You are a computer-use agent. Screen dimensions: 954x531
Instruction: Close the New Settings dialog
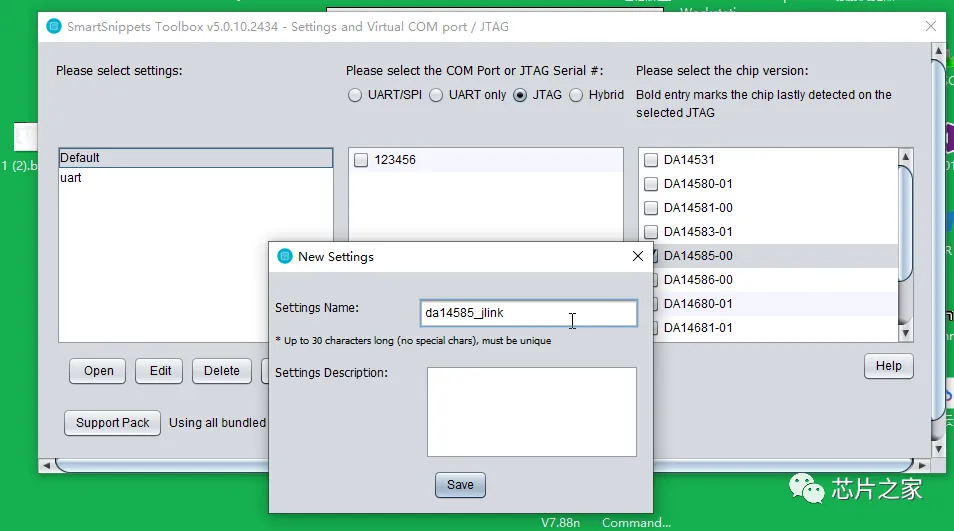pos(638,257)
